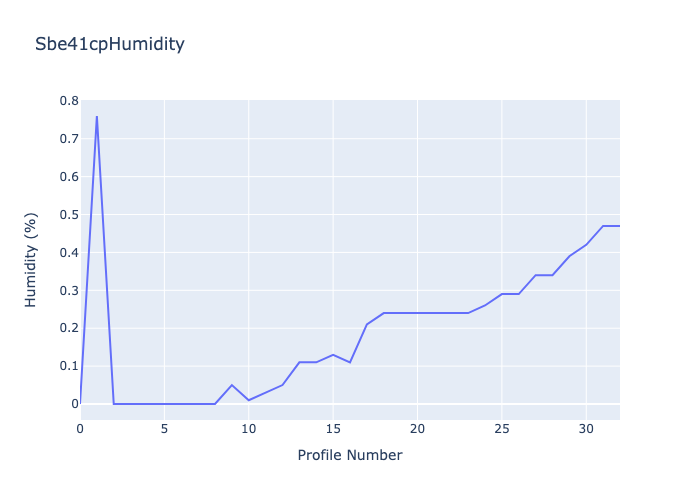Click the y-axis tick label 0.6
The image size is (700, 500).
68,177
